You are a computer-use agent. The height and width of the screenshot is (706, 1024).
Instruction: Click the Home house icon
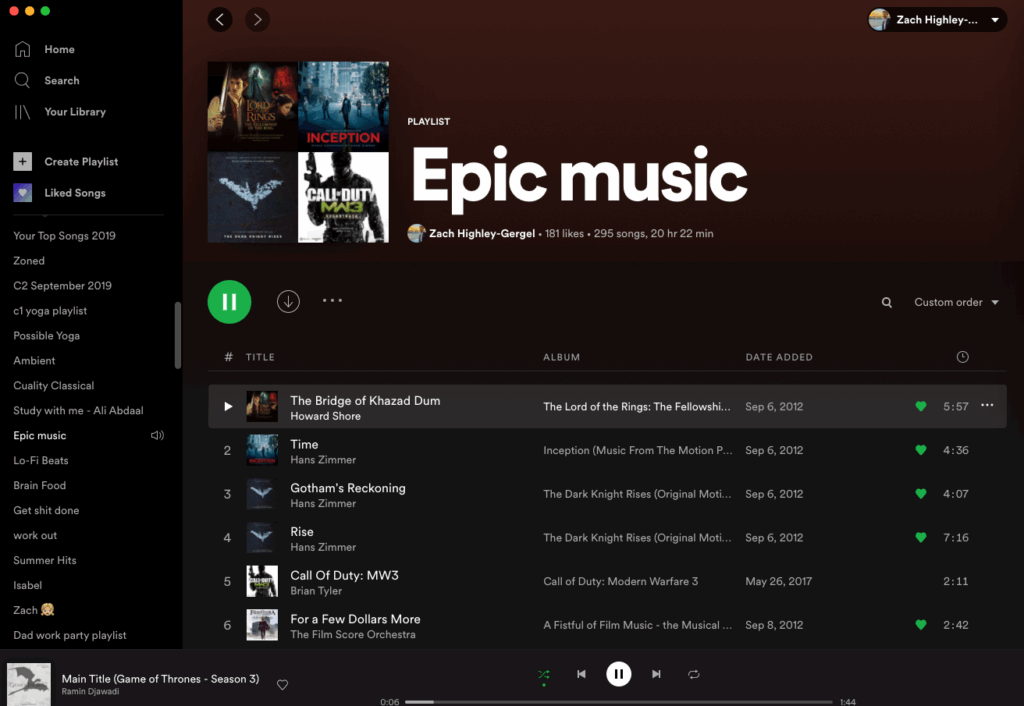pyautogui.click(x=22, y=49)
